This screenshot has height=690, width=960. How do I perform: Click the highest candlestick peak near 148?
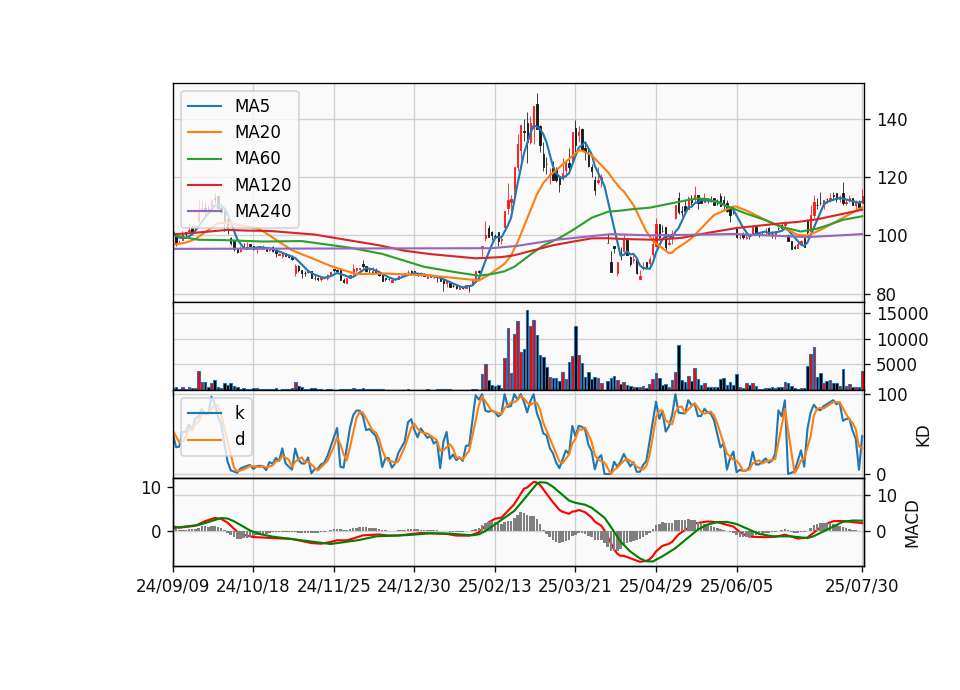pos(538,110)
